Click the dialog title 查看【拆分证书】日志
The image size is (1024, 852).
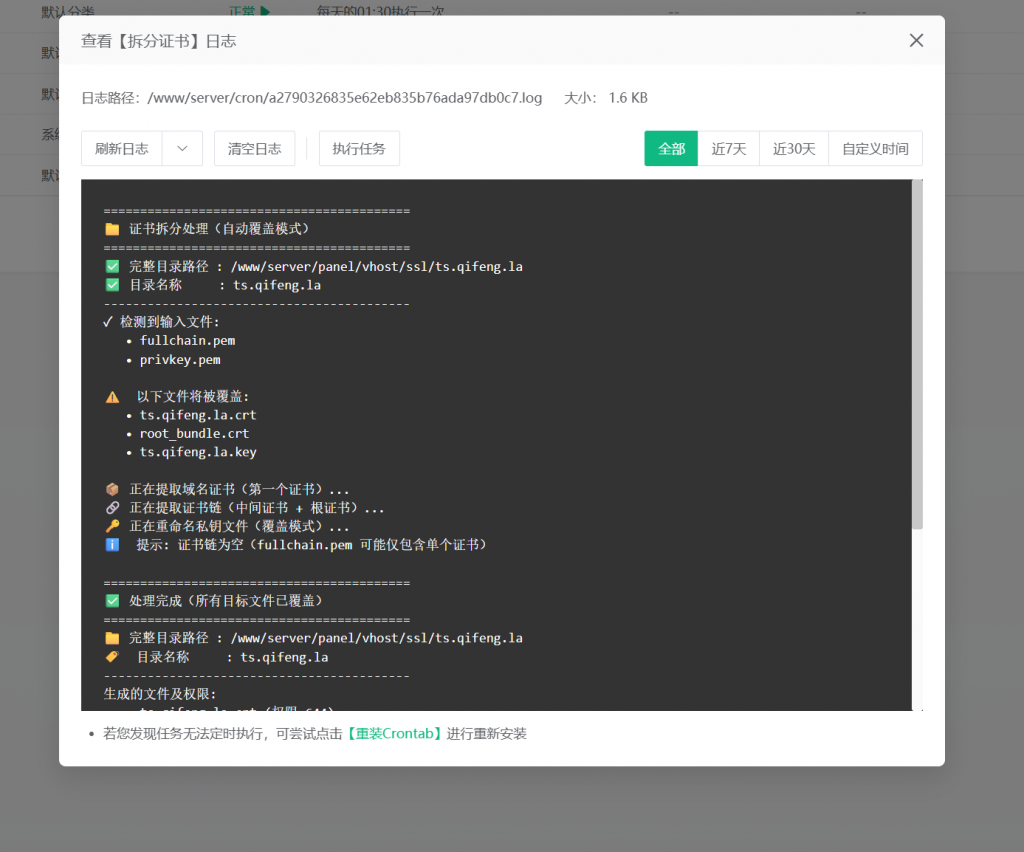point(159,41)
